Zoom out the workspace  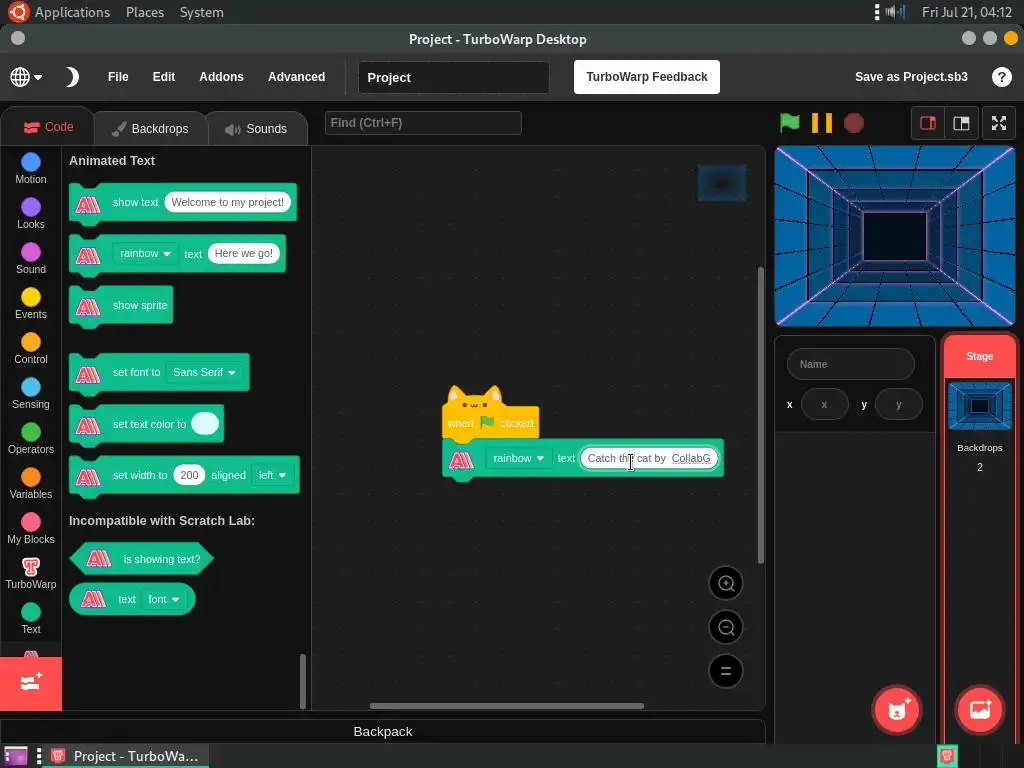click(726, 627)
